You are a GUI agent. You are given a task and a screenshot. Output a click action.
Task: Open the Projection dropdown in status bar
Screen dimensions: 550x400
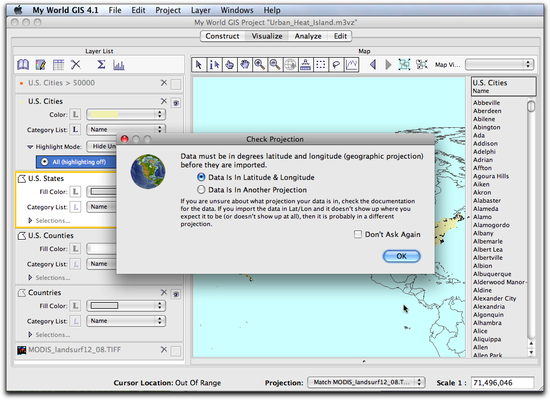point(366,382)
